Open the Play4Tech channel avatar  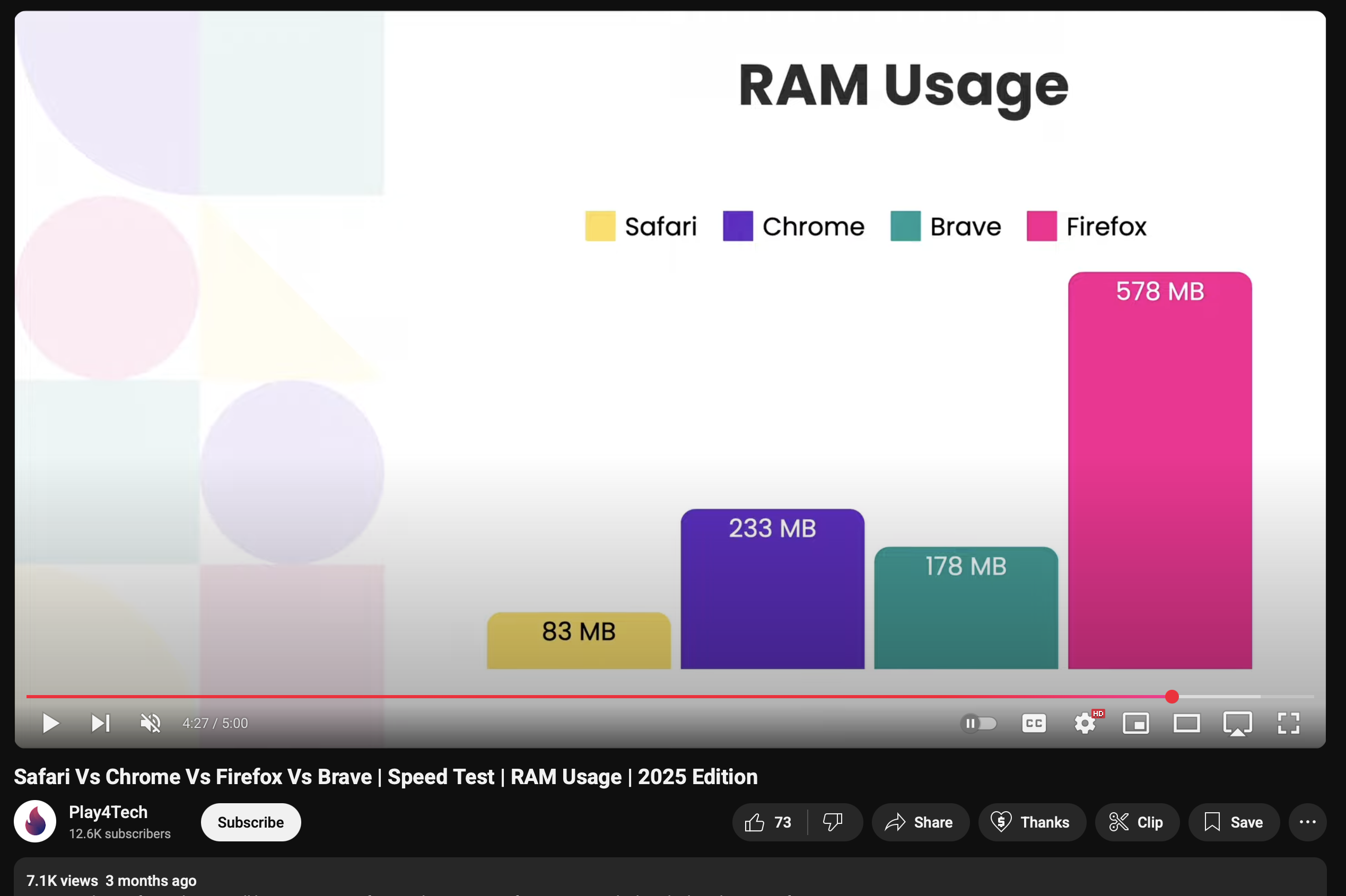pos(35,821)
